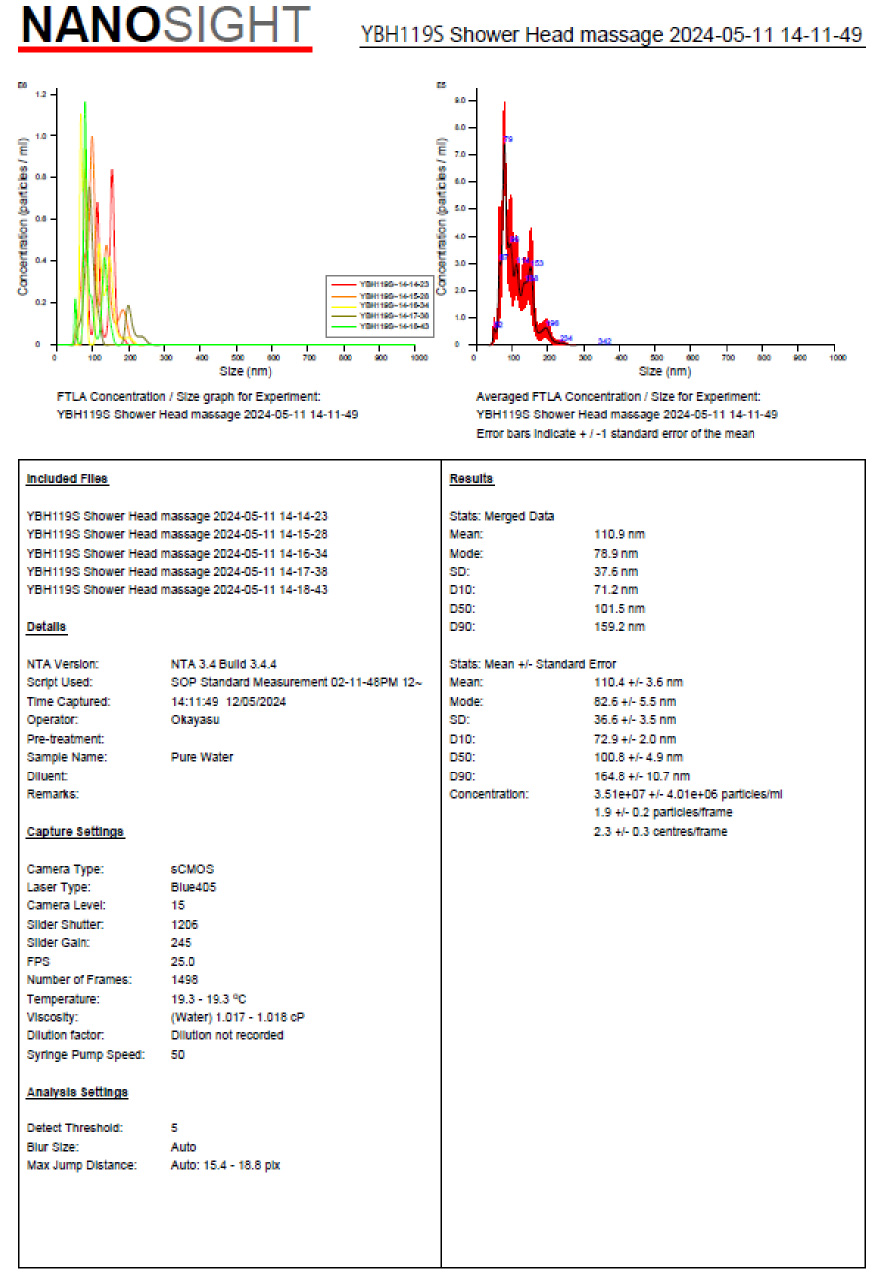The height and width of the screenshot is (1287, 891).
Task: Click the 'Included Files' heading
Action: pyautogui.click(x=67, y=480)
